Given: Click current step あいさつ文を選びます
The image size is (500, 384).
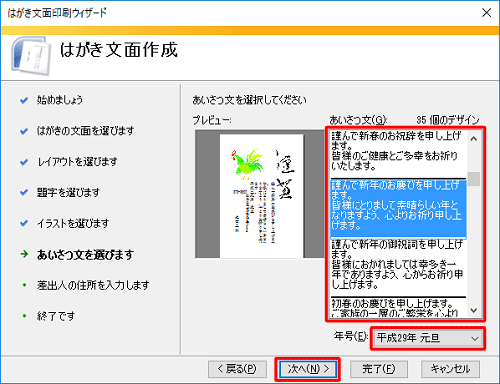Looking at the screenshot, I should (86, 254).
